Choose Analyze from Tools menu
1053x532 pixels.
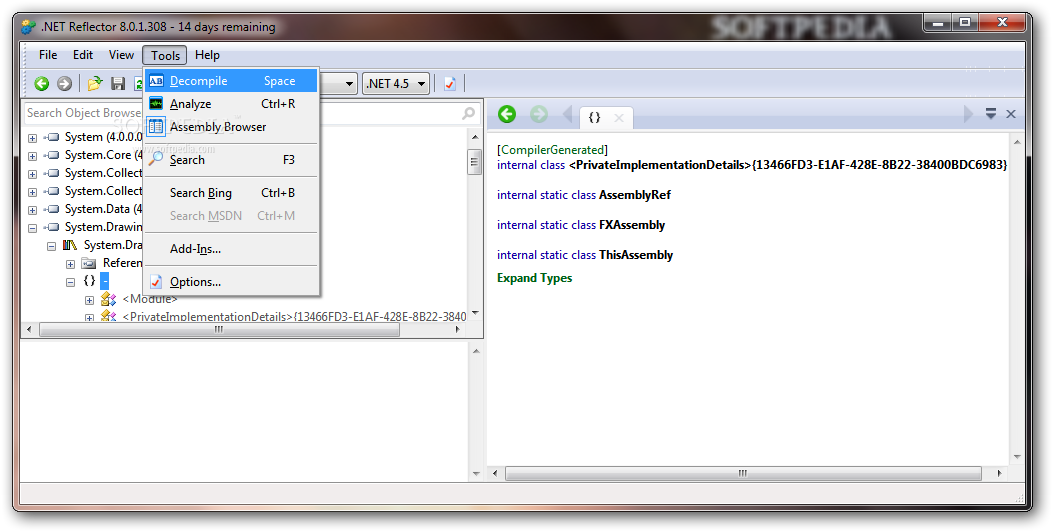[x=232, y=103]
